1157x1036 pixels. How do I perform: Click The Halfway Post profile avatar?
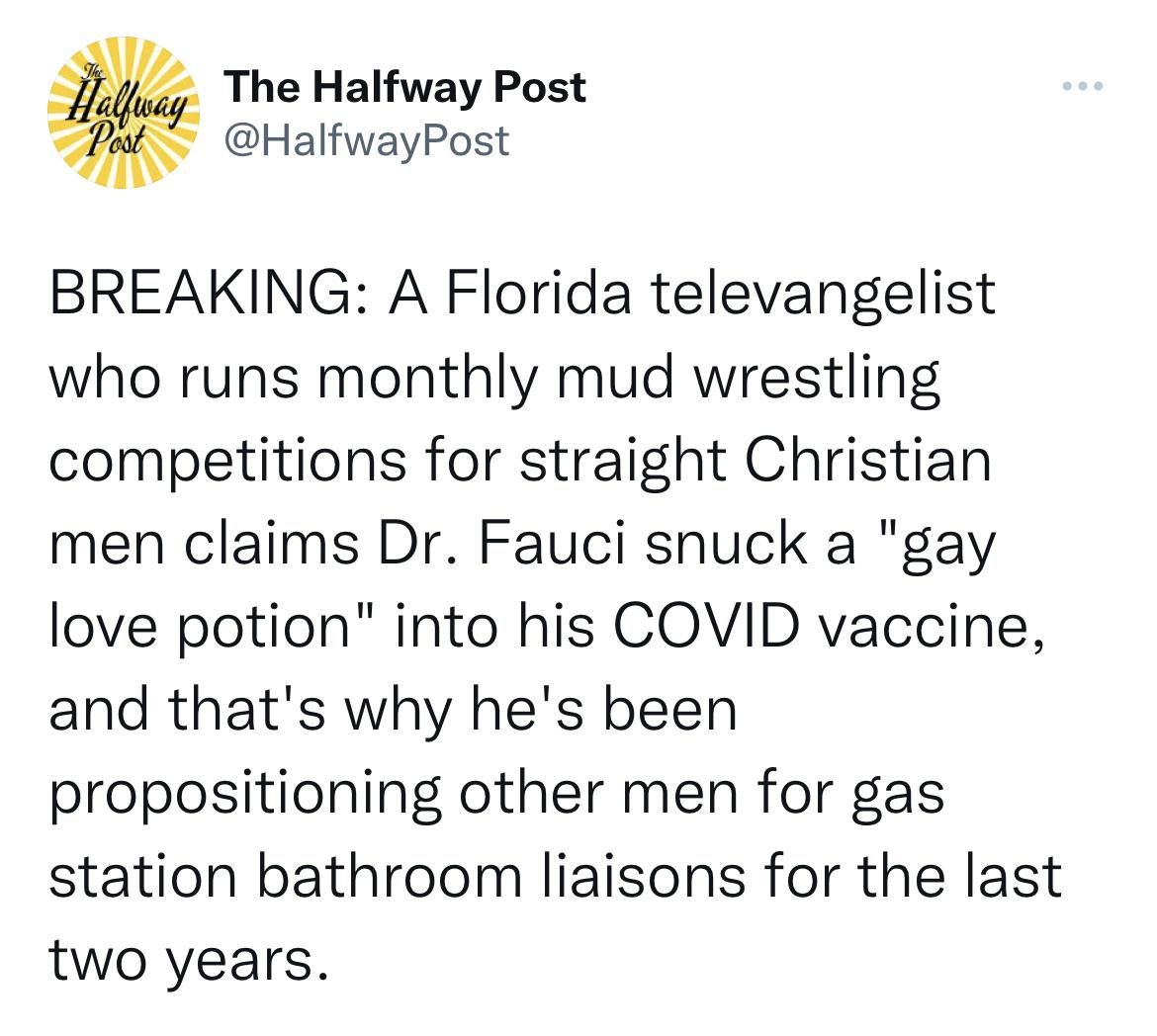124,112
